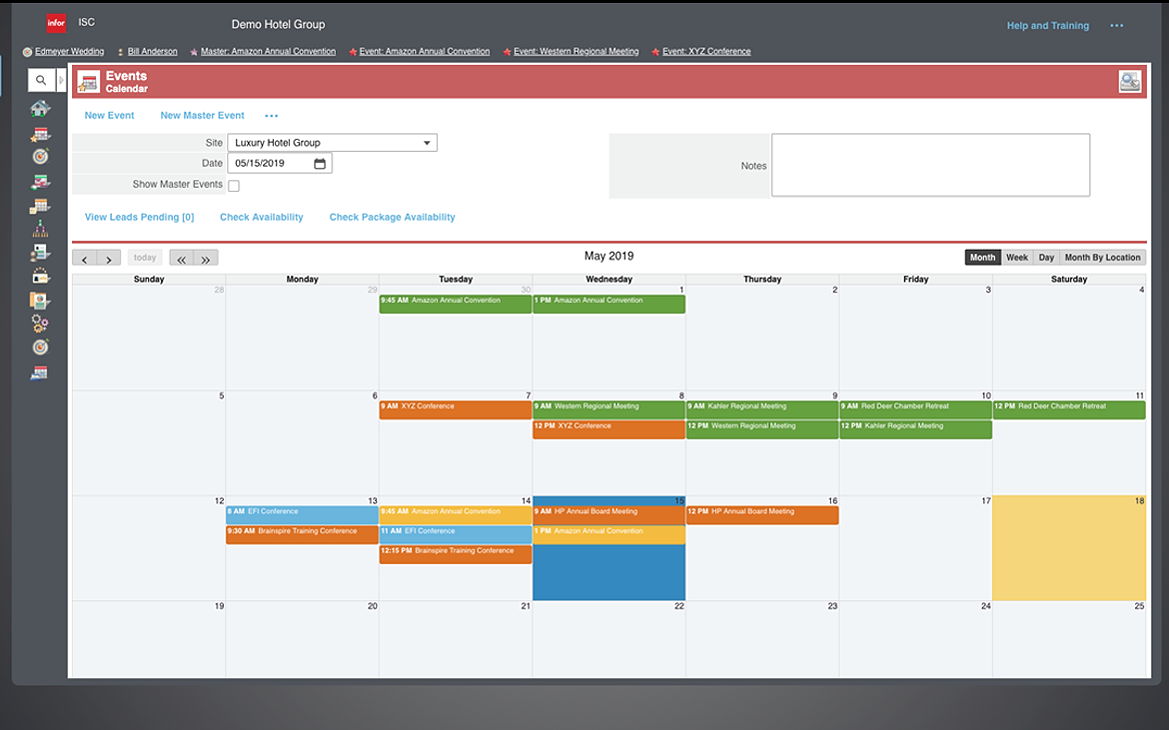Switch to Week view
This screenshot has width=1169, height=730.
pos(1017,257)
